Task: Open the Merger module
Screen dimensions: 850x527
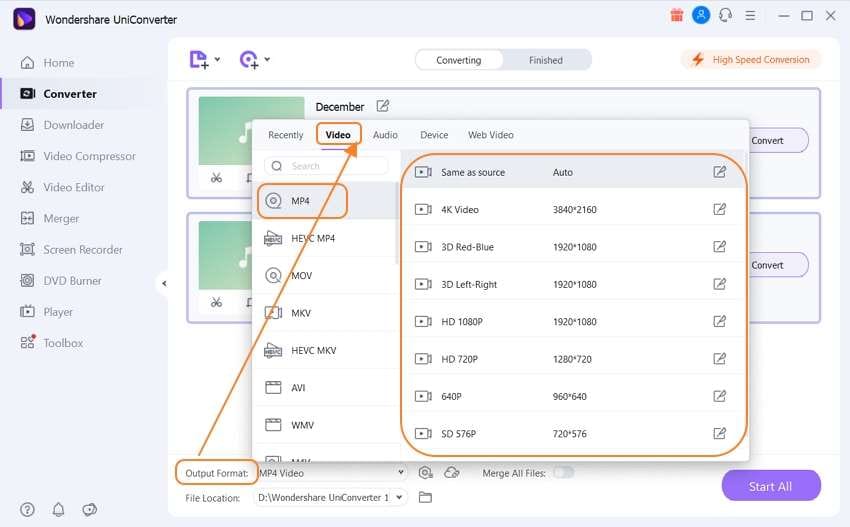Action: pyautogui.click(x=49, y=218)
